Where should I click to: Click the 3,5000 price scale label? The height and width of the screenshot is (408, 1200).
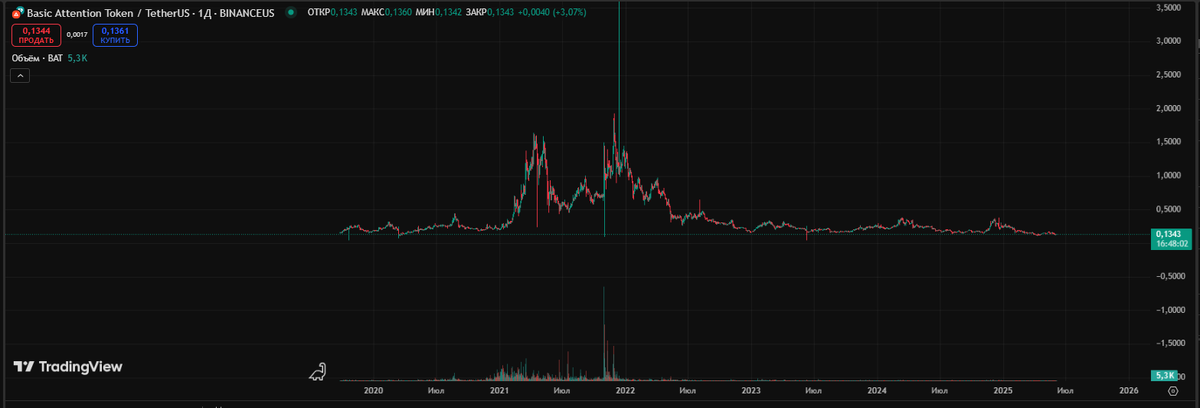[1170, 7]
